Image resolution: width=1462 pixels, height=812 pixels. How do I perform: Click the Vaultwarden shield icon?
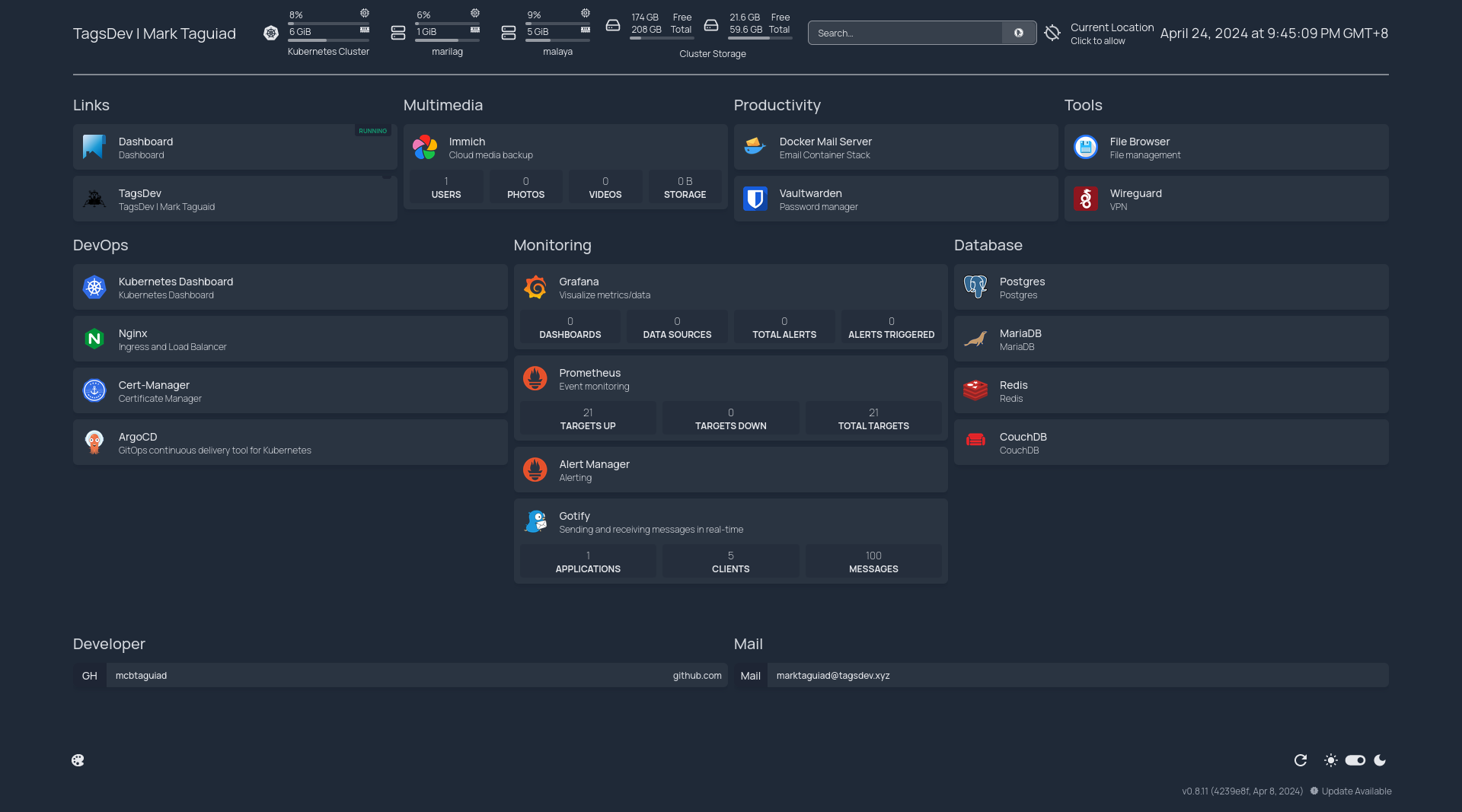click(755, 199)
